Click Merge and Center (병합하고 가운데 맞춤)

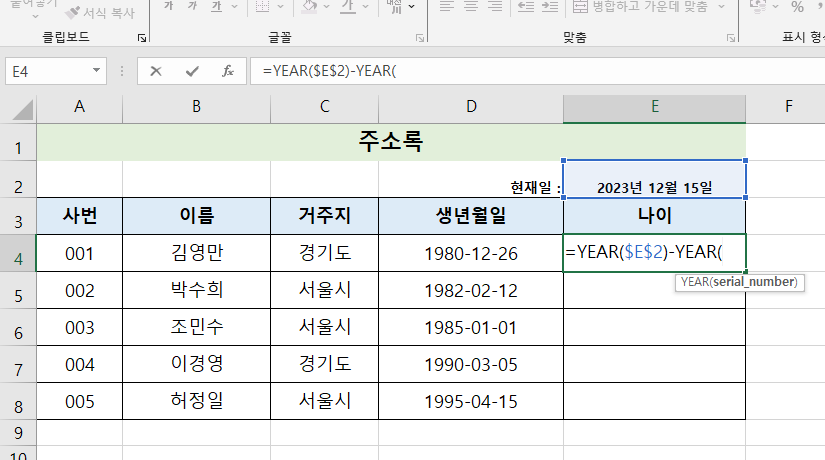pos(640,6)
